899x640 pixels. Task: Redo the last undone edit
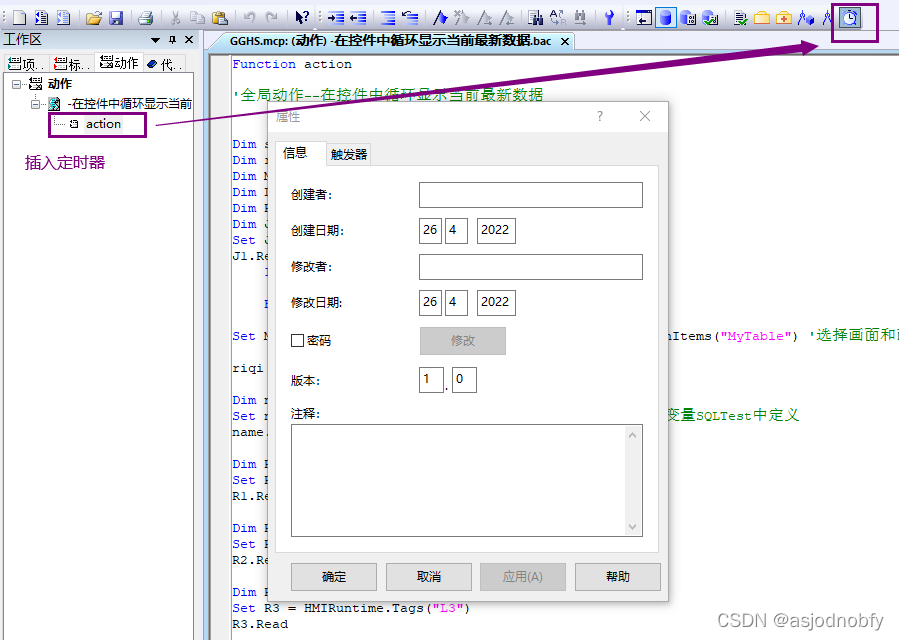(x=272, y=18)
